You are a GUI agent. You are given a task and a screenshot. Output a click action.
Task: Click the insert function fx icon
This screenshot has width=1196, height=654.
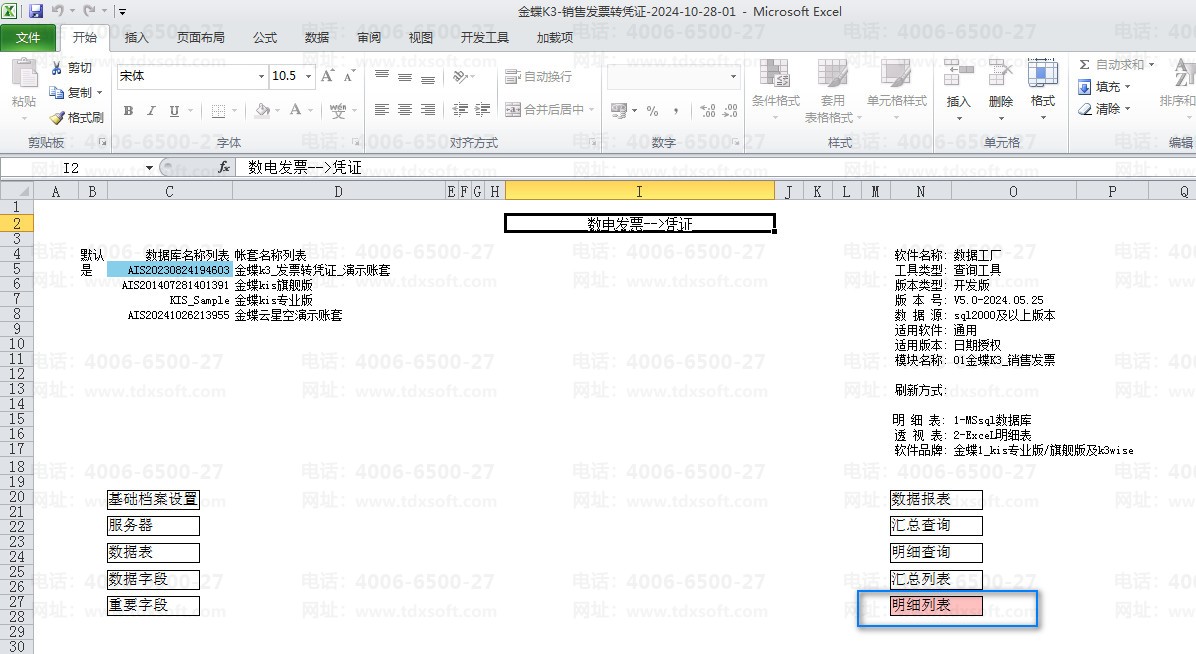pos(223,167)
